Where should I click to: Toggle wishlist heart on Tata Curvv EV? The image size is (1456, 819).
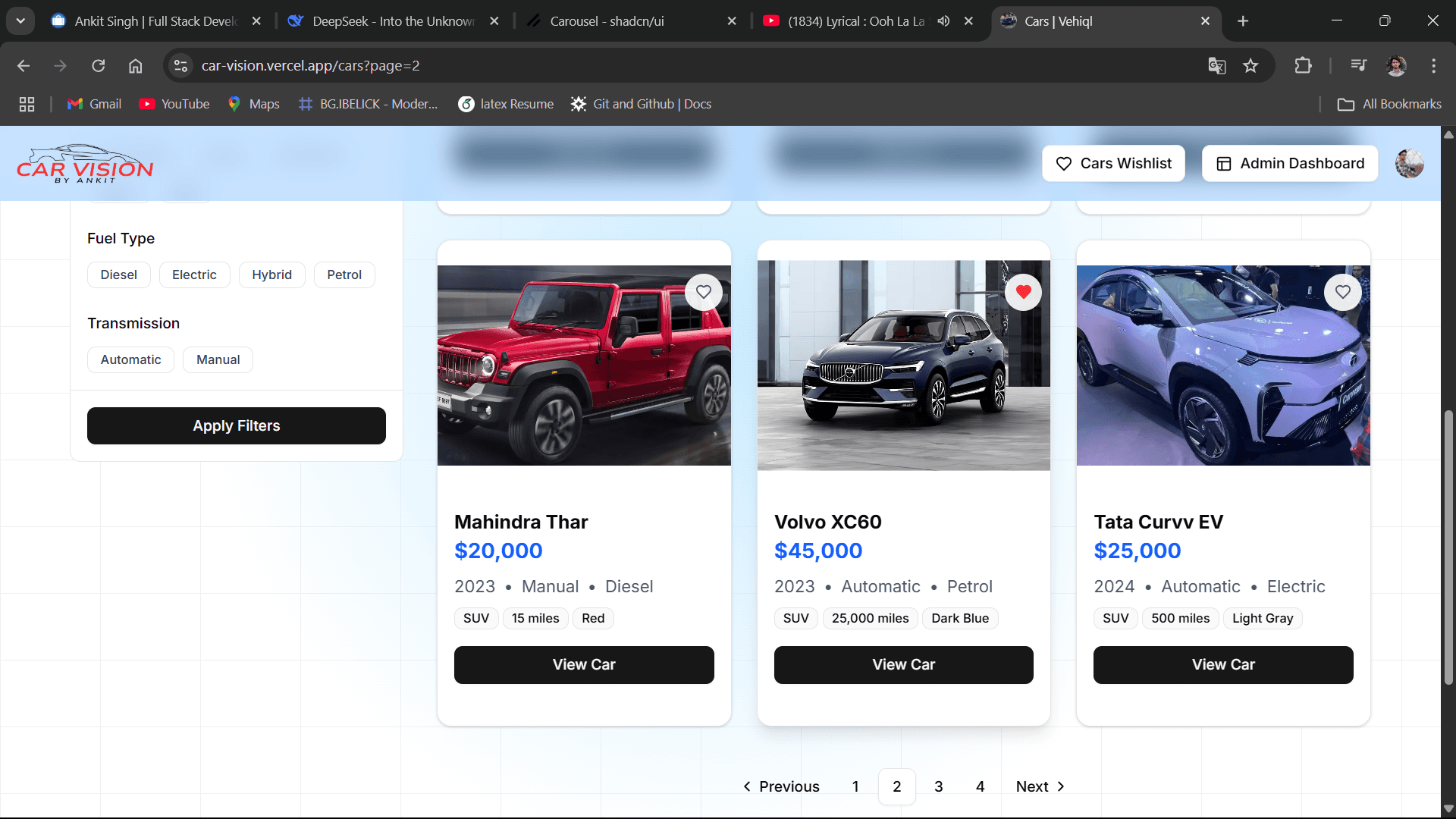[1343, 292]
